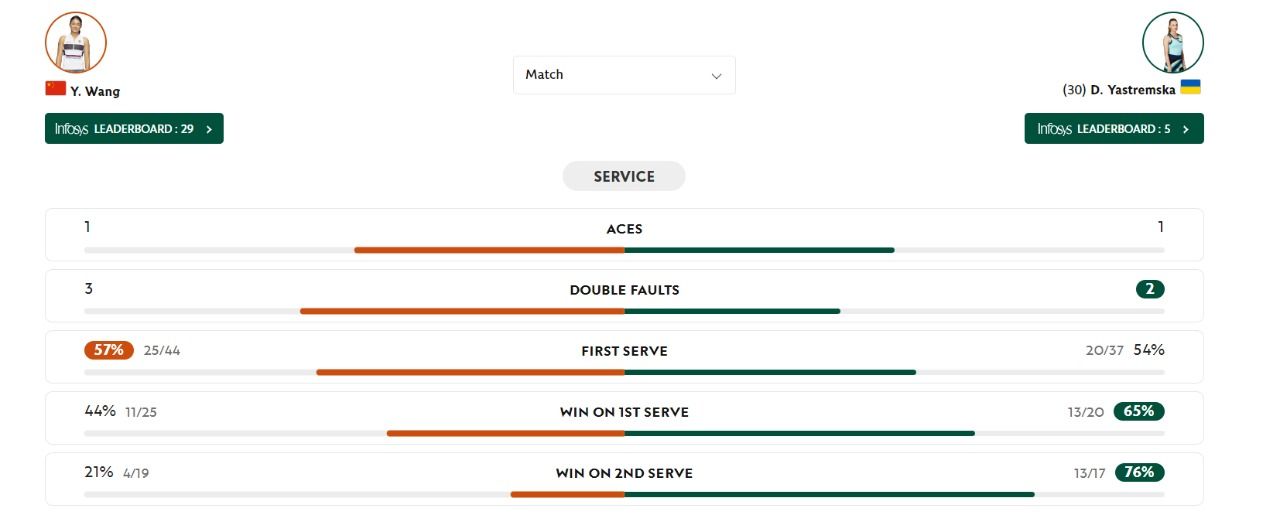This screenshot has width=1280, height=515.
Task: Click the orange 57% first serve badge
Action: pyautogui.click(x=108, y=350)
